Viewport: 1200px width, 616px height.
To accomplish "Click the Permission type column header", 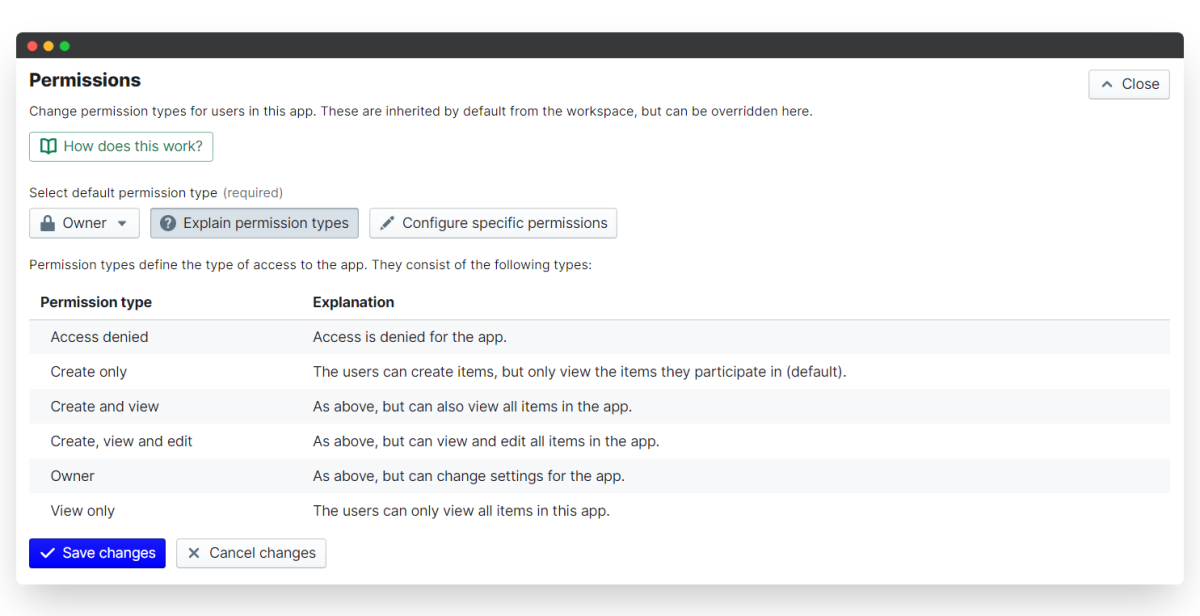I will pos(96,302).
